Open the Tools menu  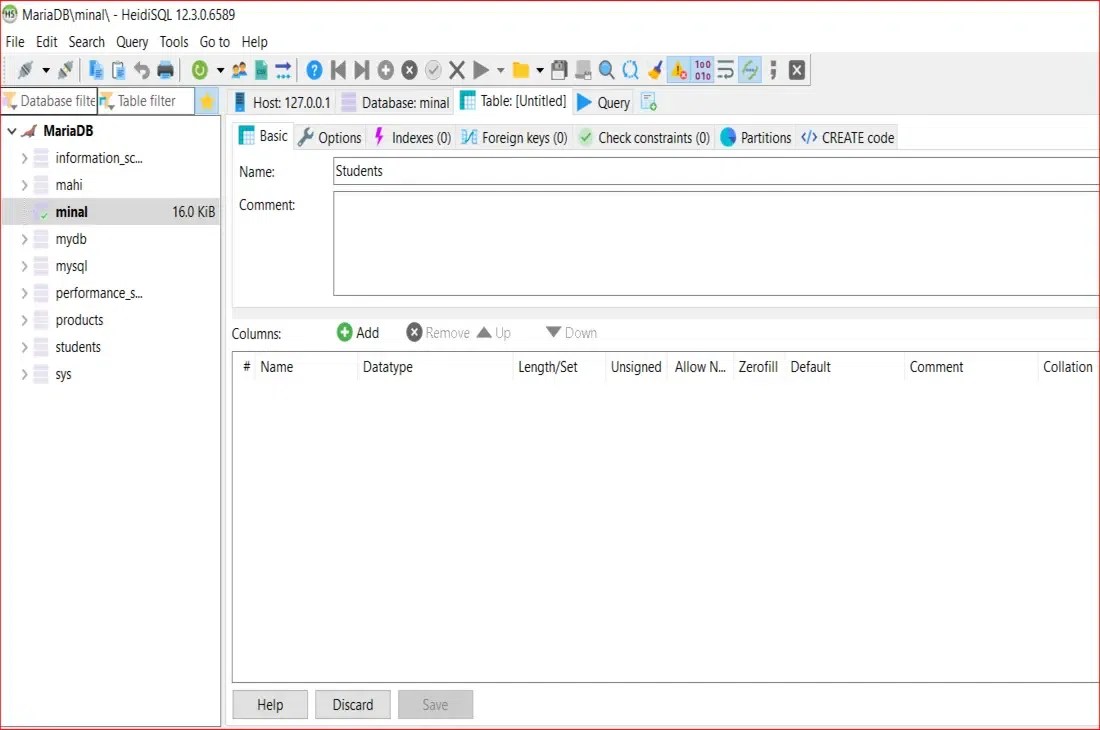[x=173, y=42]
